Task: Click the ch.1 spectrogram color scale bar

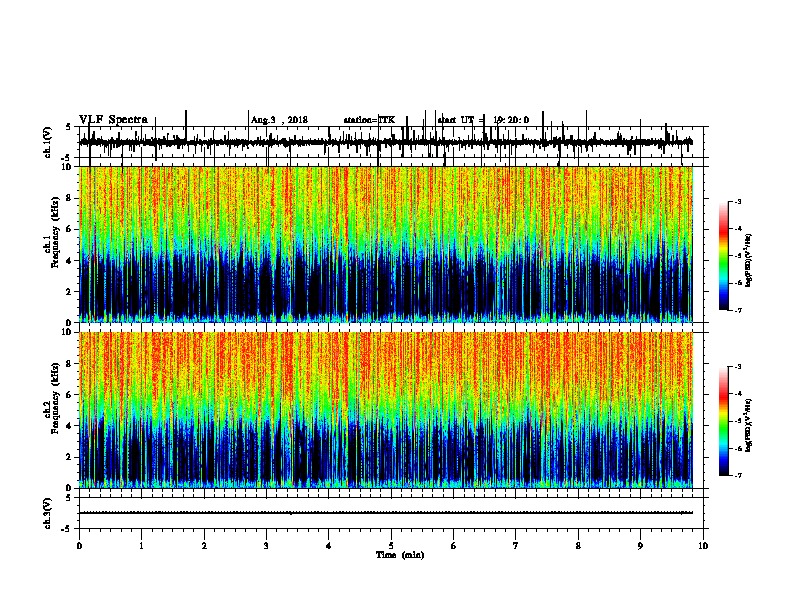Action: pos(724,256)
